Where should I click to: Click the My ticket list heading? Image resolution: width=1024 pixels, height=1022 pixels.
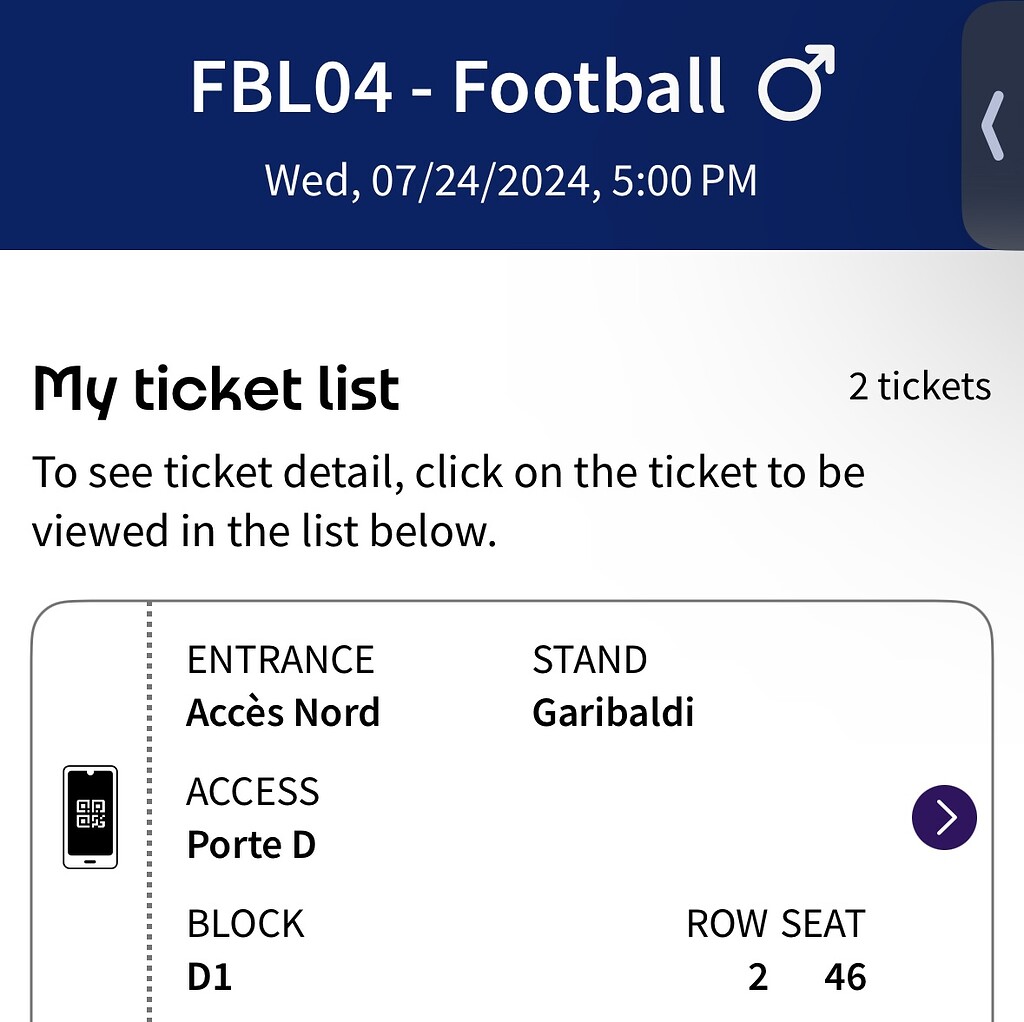(216, 388)
